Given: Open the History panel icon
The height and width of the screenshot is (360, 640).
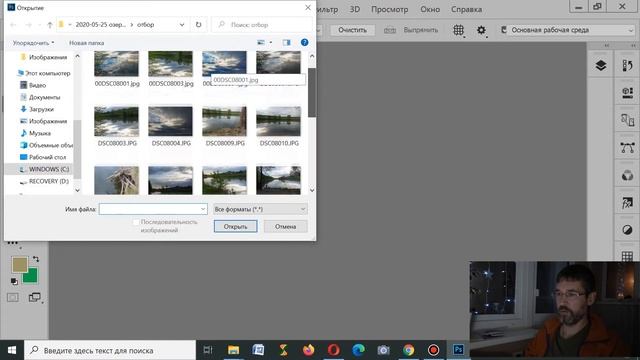Looking at the screenshot, I should [627, 65].
